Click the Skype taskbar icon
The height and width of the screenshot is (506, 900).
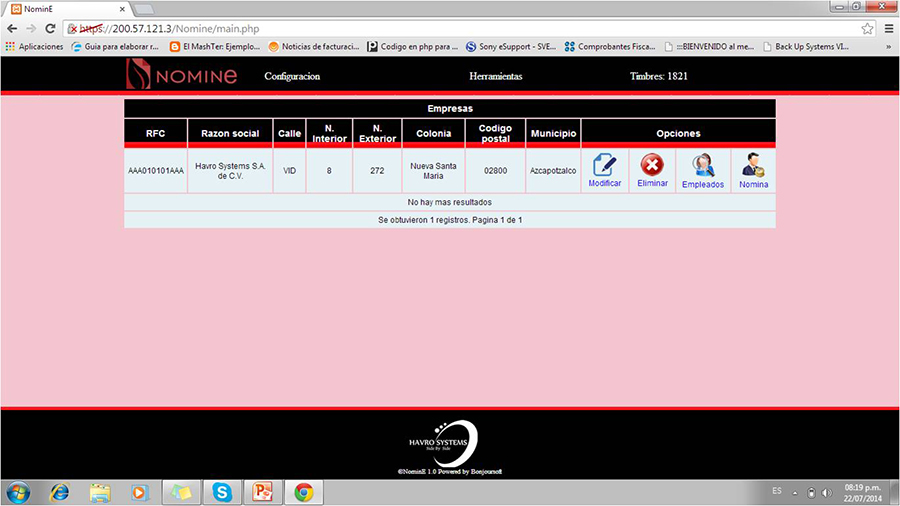pos(221,492)
